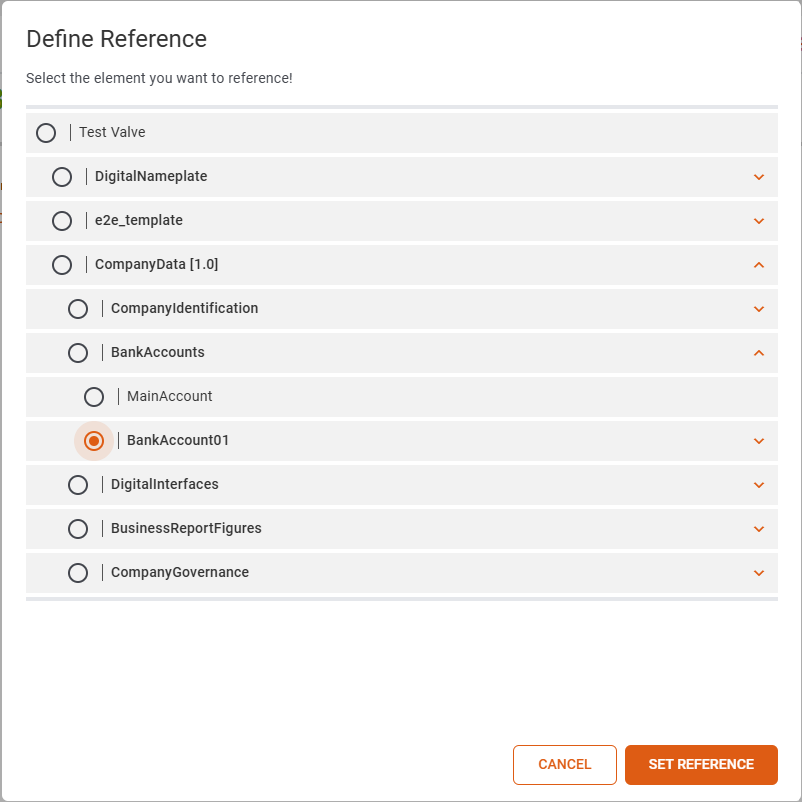
Task: Expand the e2e_template entry
Action: [x=759, y=220]
